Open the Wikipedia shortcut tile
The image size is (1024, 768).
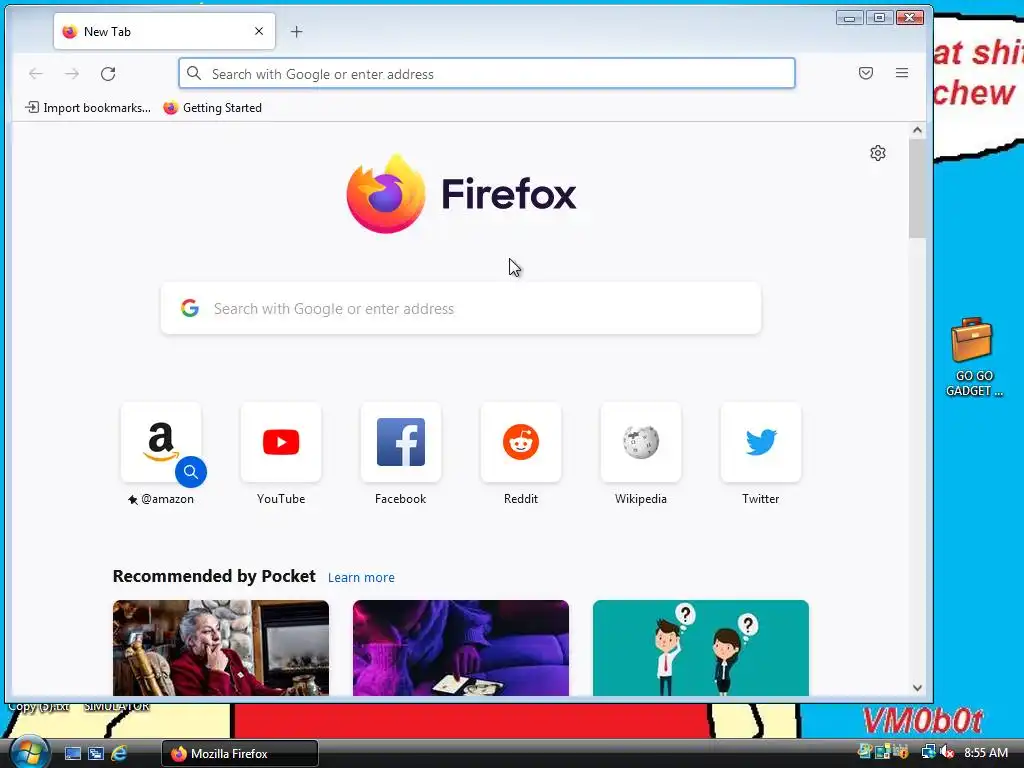click(x=641, y=443)
